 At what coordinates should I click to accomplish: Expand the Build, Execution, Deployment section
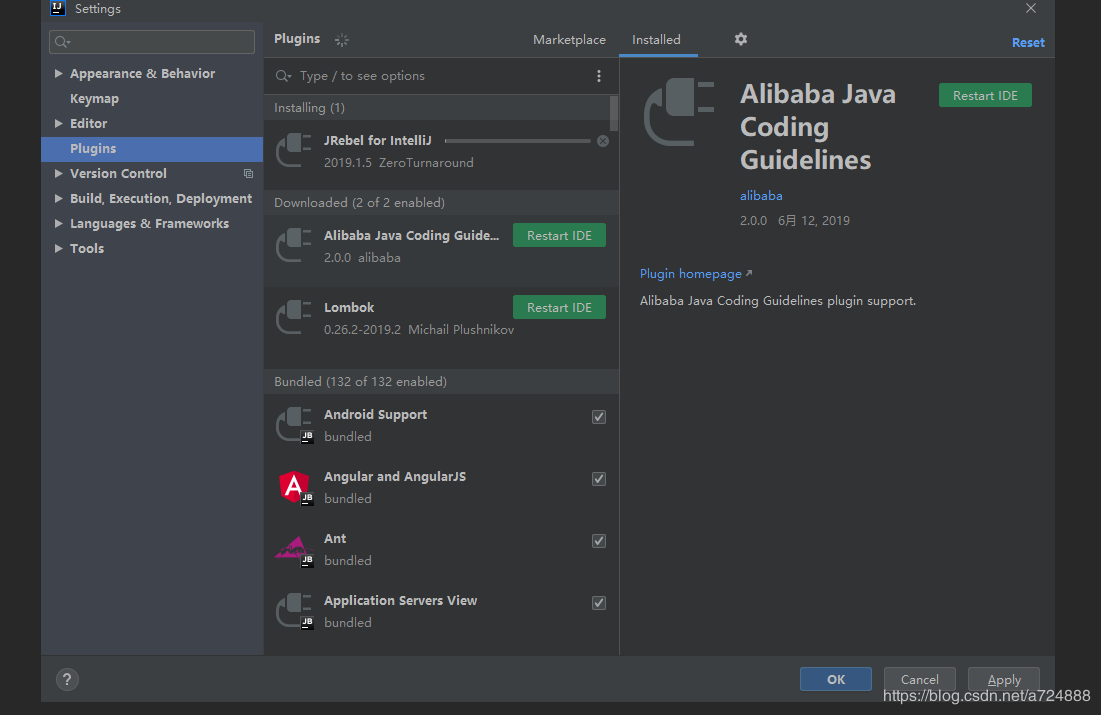click(x=58, y=199)
